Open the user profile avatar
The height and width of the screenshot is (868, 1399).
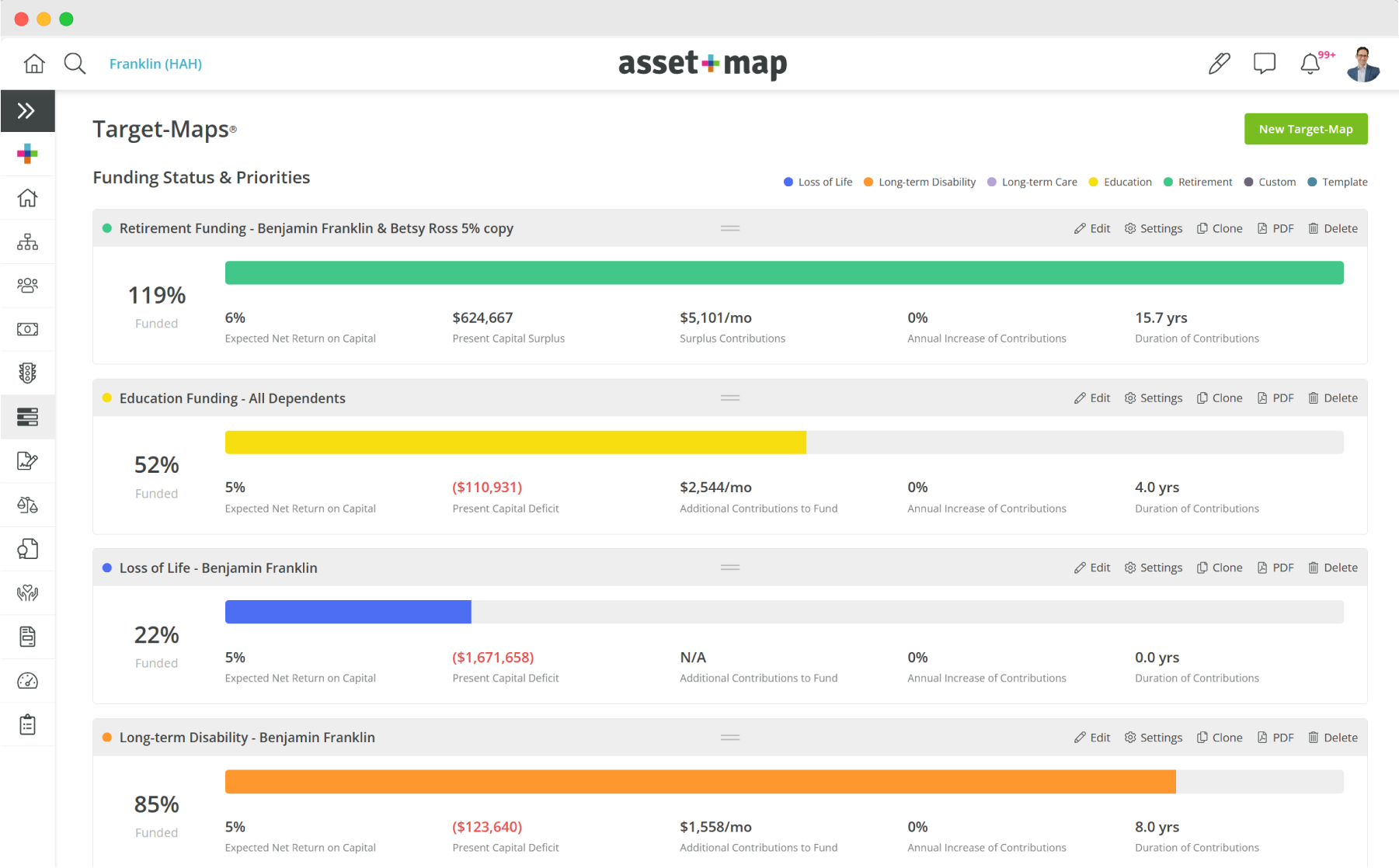[1363, 64]
